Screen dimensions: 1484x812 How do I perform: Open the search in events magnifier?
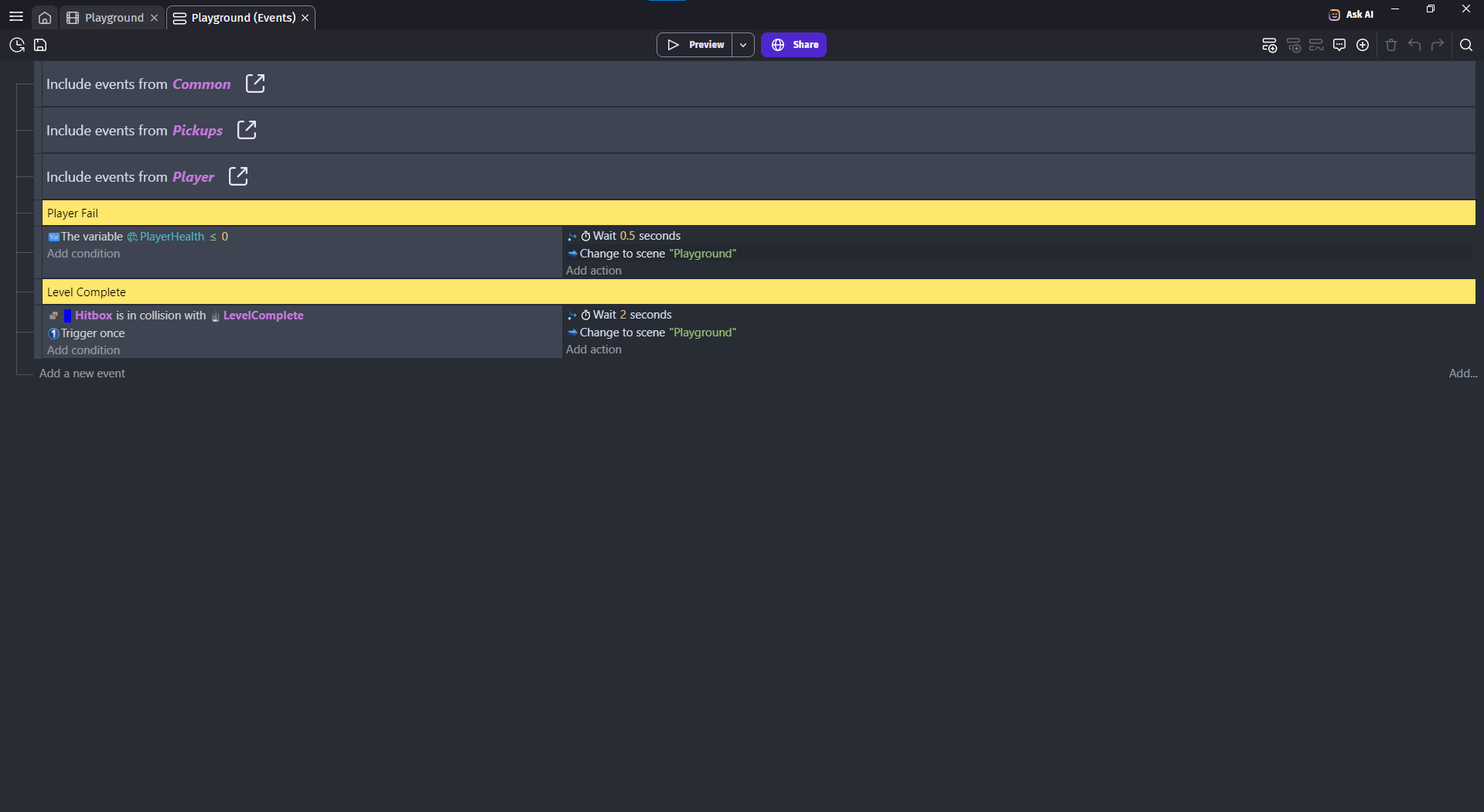tap(1465, 45)
